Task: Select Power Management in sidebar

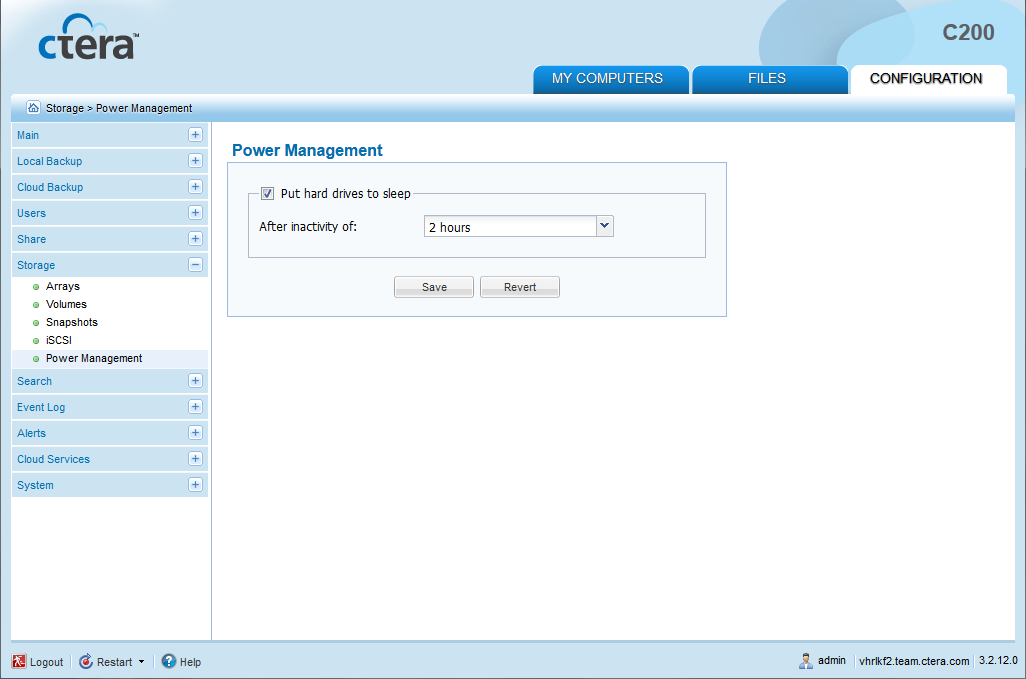Action: 94,358
